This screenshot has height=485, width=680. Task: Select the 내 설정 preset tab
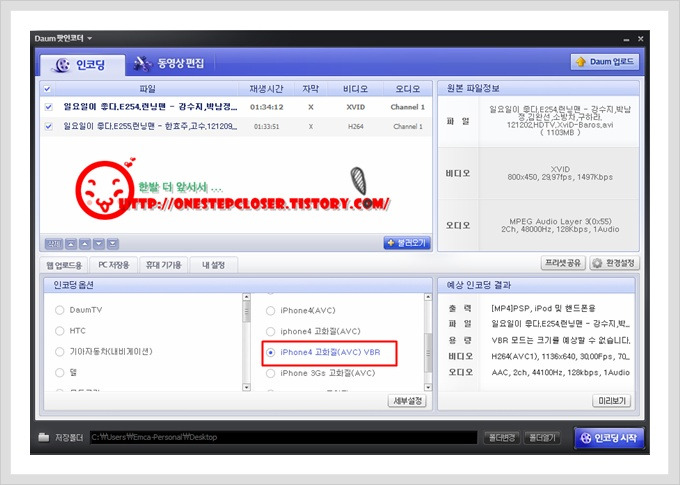[x=213, y=265]
